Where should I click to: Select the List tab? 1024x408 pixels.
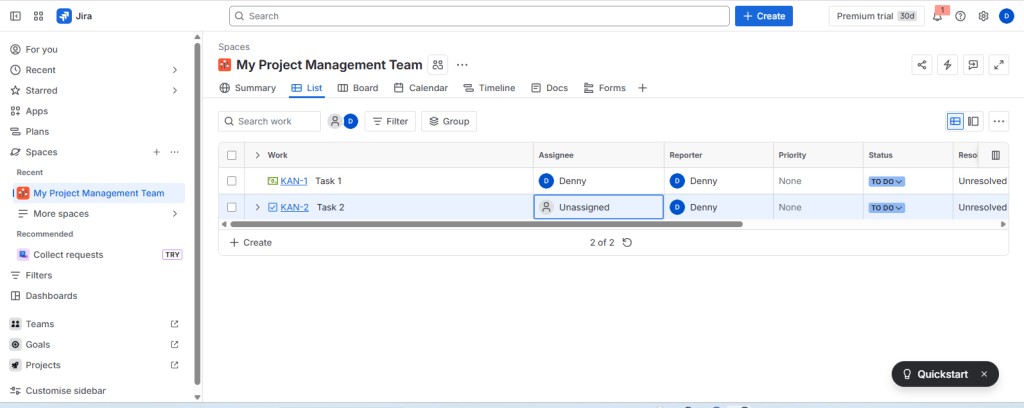click(307, 87)
